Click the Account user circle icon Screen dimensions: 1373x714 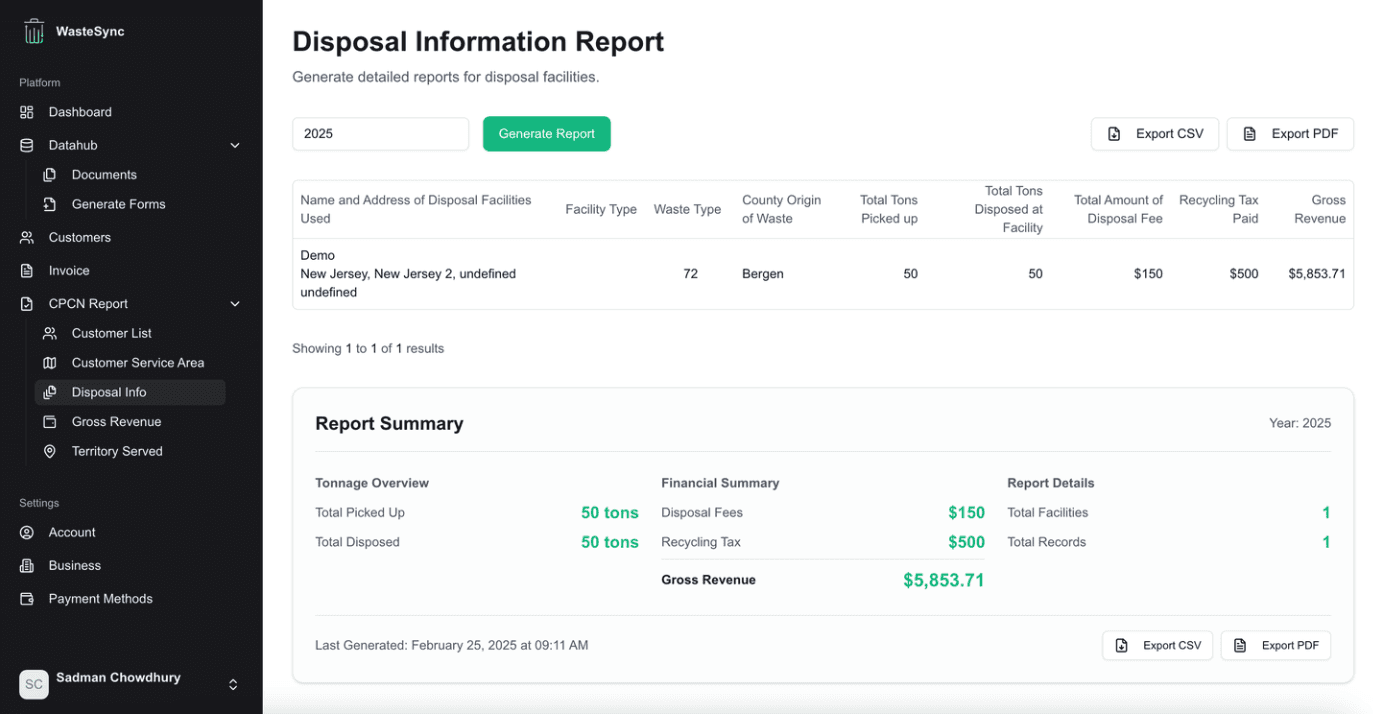27,532
